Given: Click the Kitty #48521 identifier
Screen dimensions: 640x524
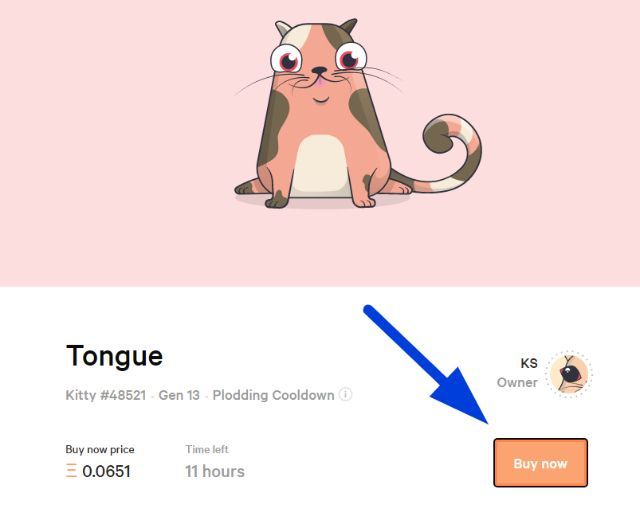Looking at the screenshot, I should (x=106, y=395).
